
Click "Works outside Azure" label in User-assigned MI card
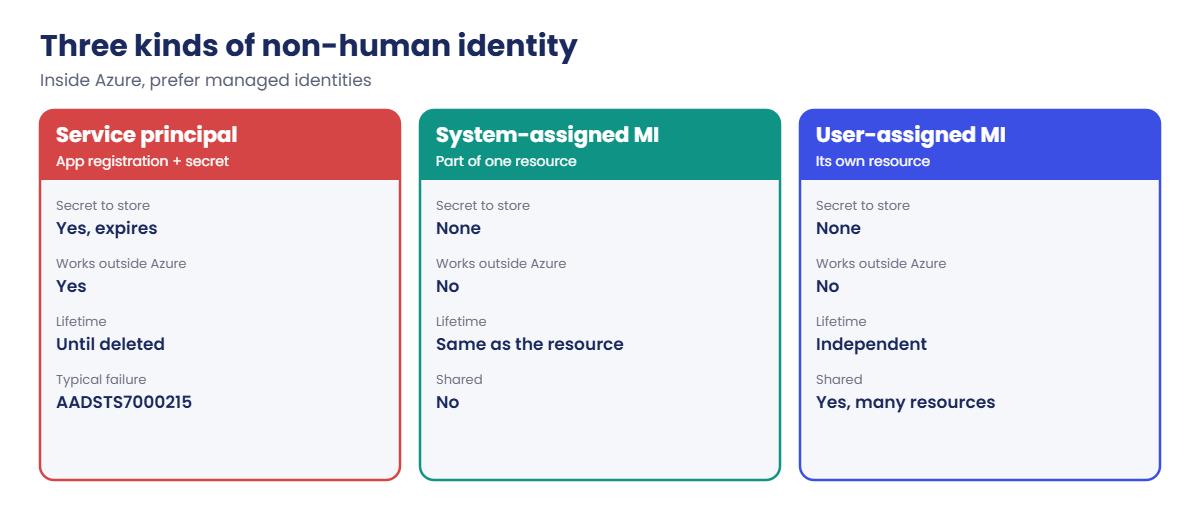(881, 264)
